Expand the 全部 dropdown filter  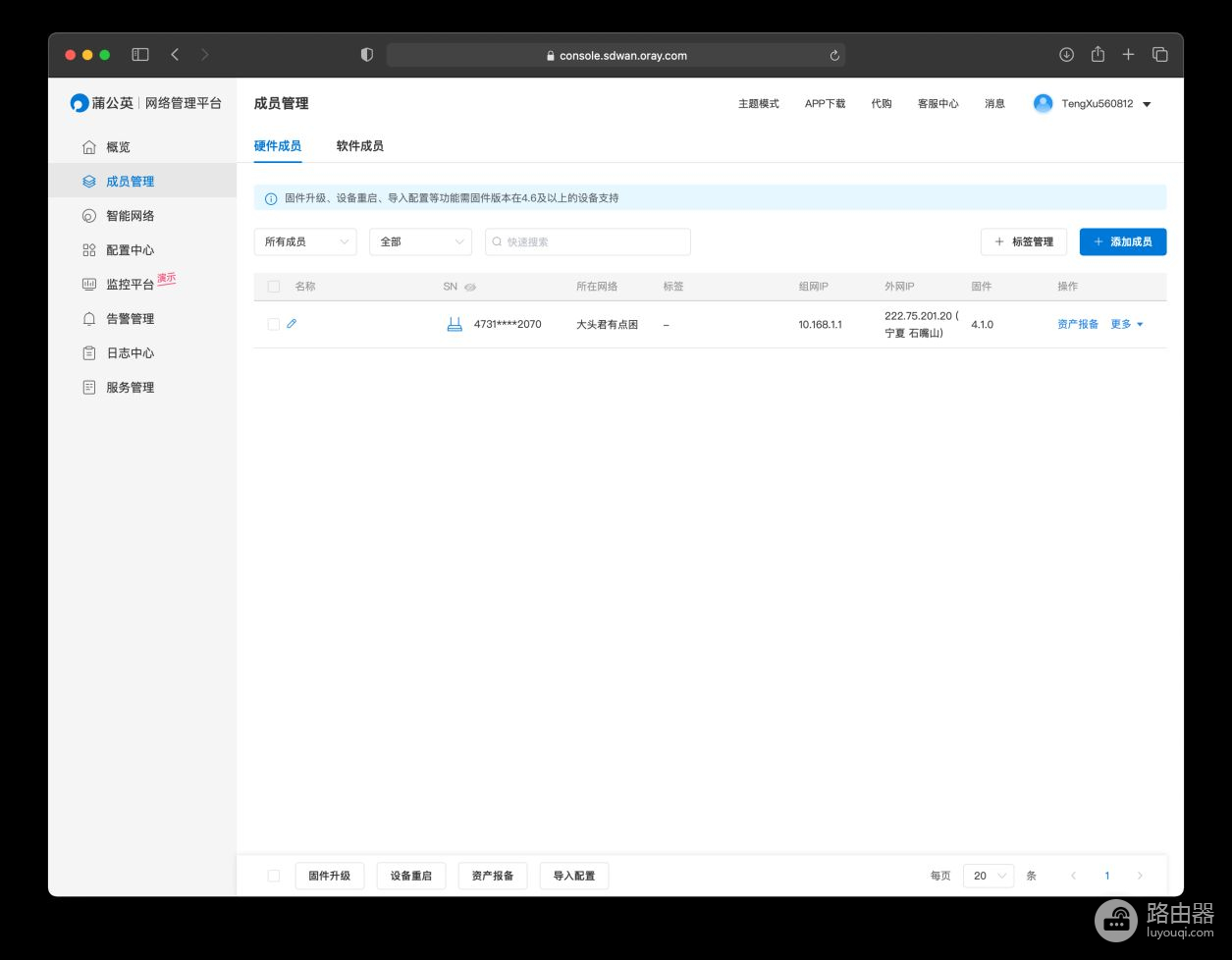[x=420, y=241]
